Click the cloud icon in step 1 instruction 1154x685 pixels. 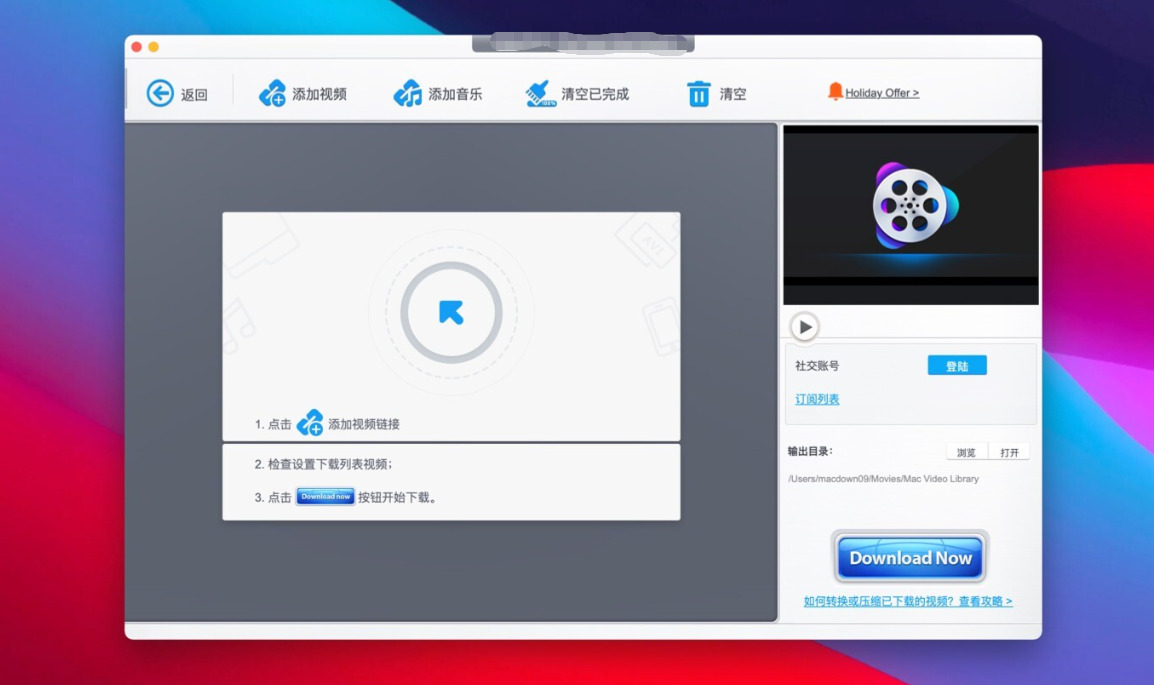click(310, 423)
